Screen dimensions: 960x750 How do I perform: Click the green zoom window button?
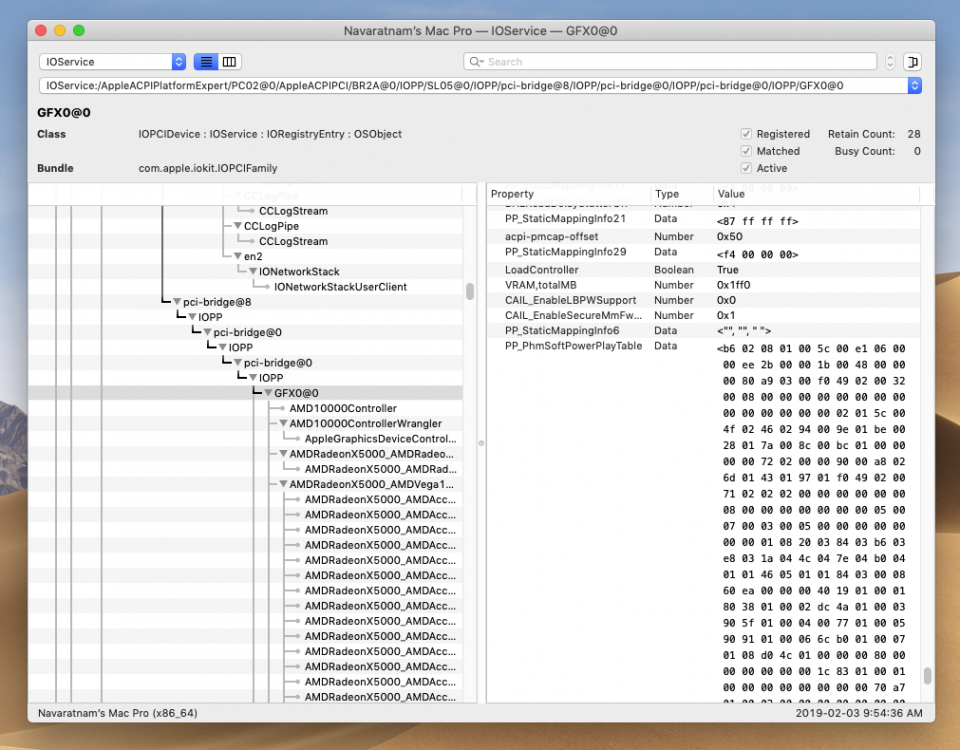click(x=79, y=31)
